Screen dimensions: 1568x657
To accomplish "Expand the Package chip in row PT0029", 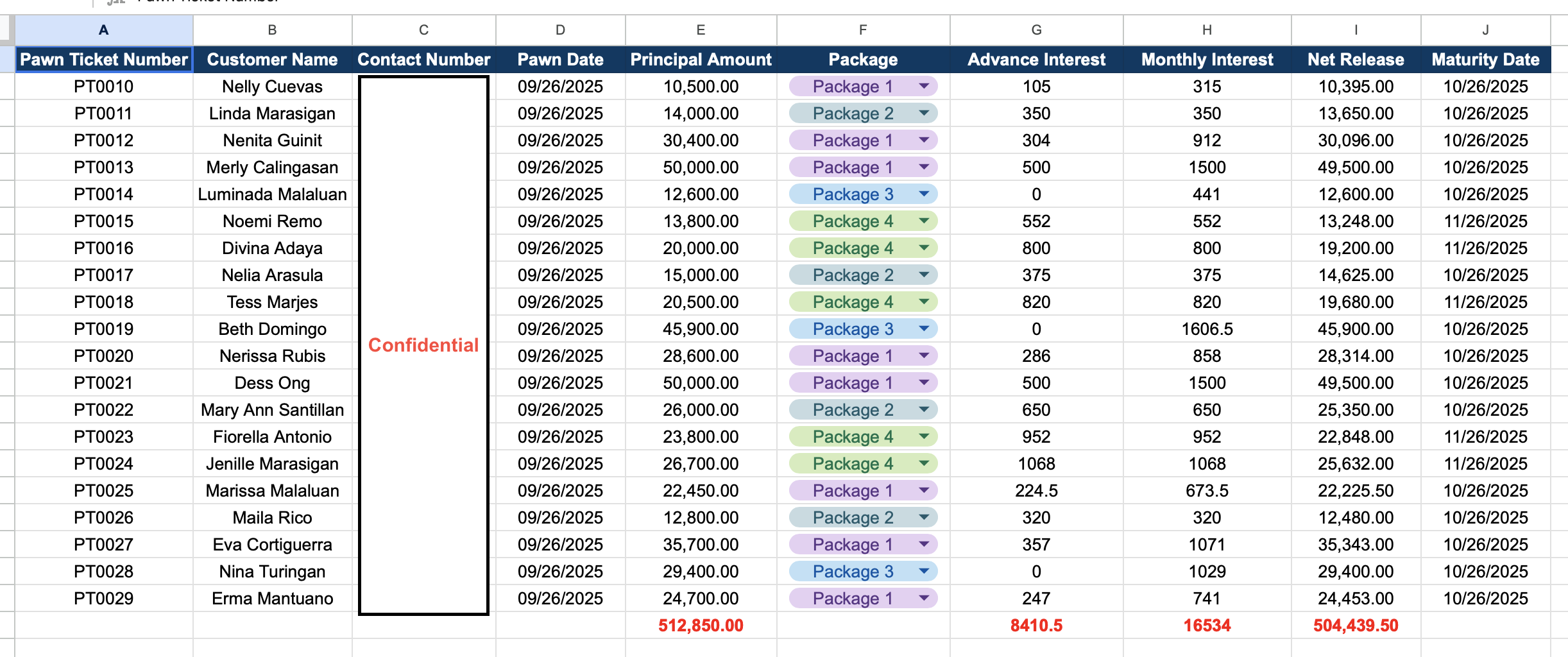I will pos(924,598).
